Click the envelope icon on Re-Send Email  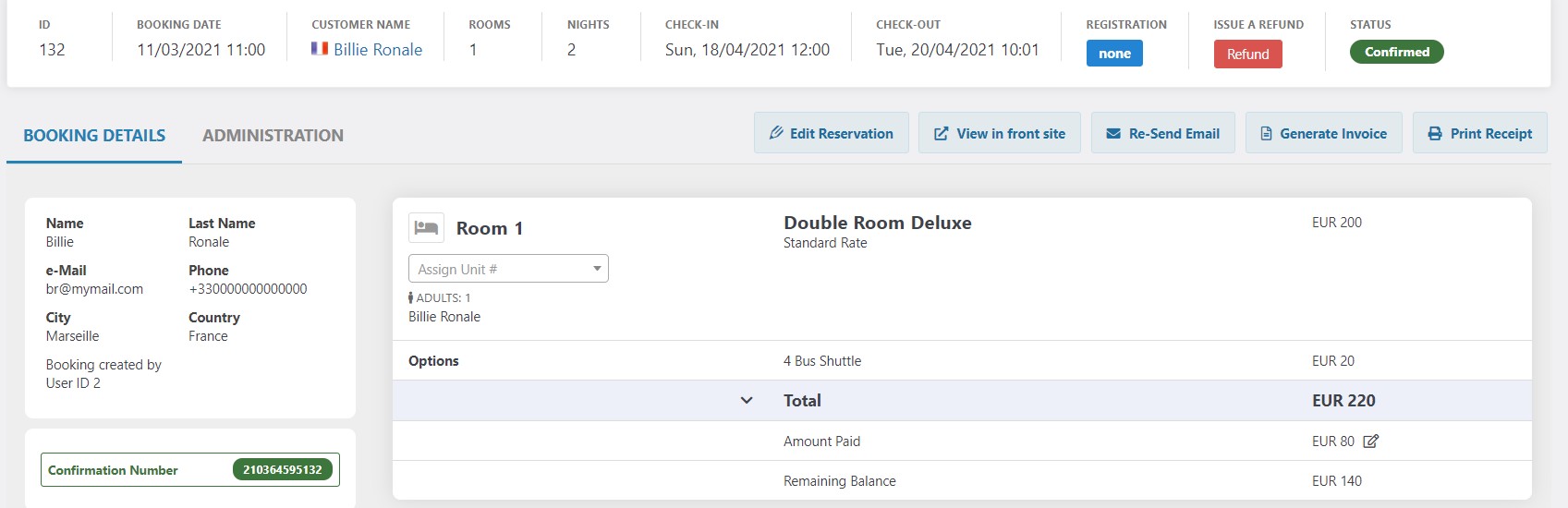coord(1113,134)
